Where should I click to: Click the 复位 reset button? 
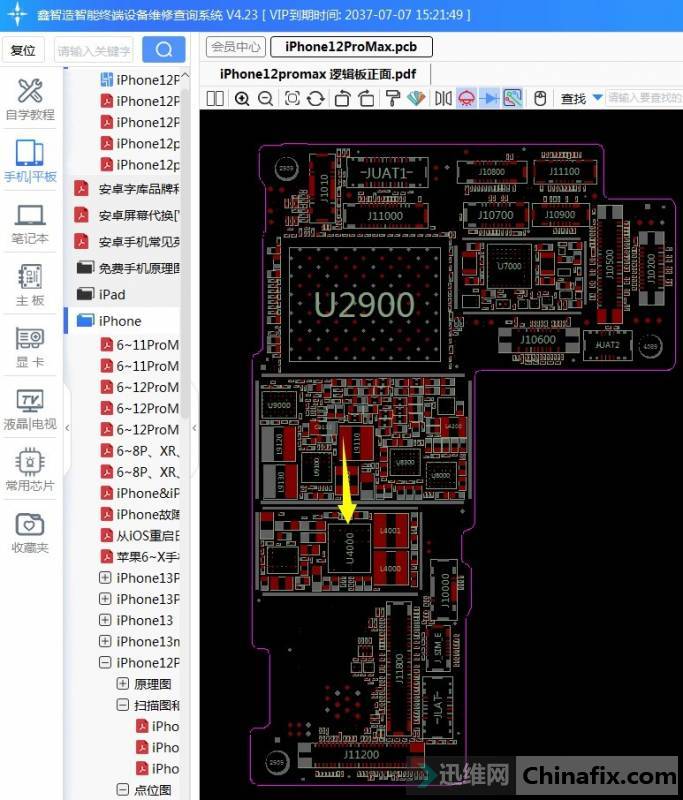click(23, 50)
